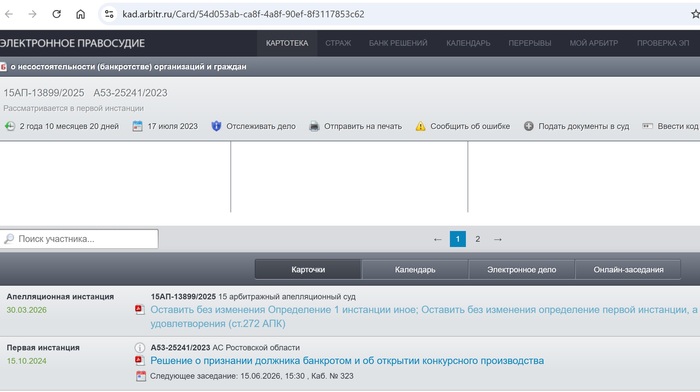Click calendar icon for next hearing
700x392 pixels.
coord(141,376)
